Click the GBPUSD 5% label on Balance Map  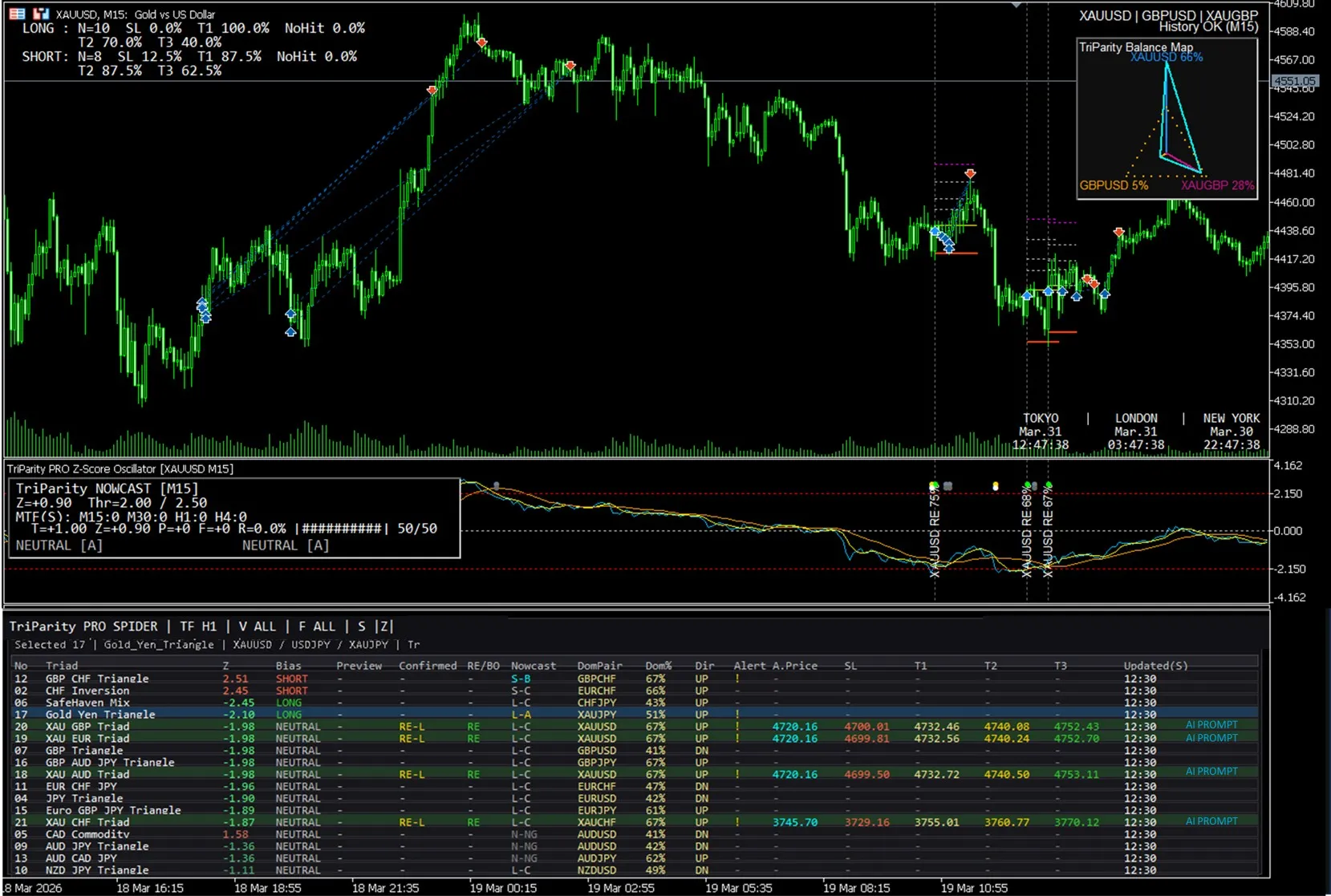(x=1114, y=185)
